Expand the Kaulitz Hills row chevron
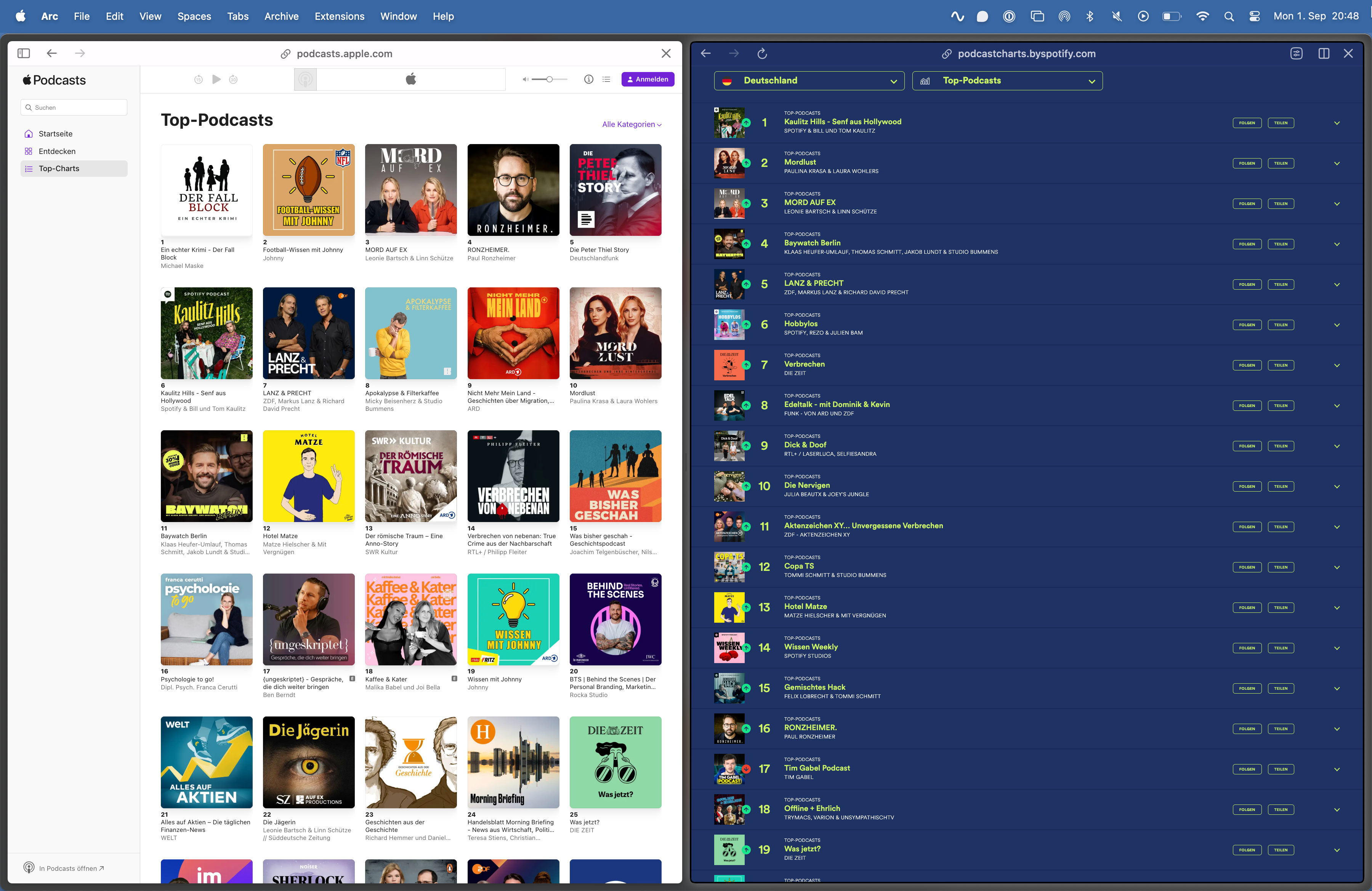The image size is (1372, 891). 1336,123
